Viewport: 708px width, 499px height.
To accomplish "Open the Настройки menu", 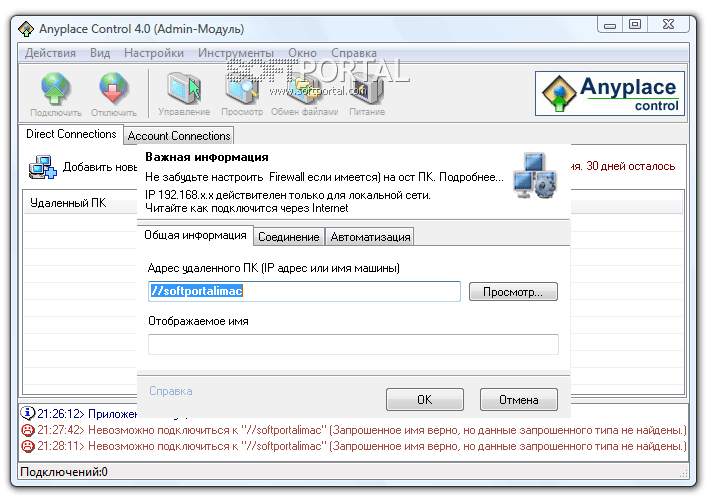I will (154, 53).
